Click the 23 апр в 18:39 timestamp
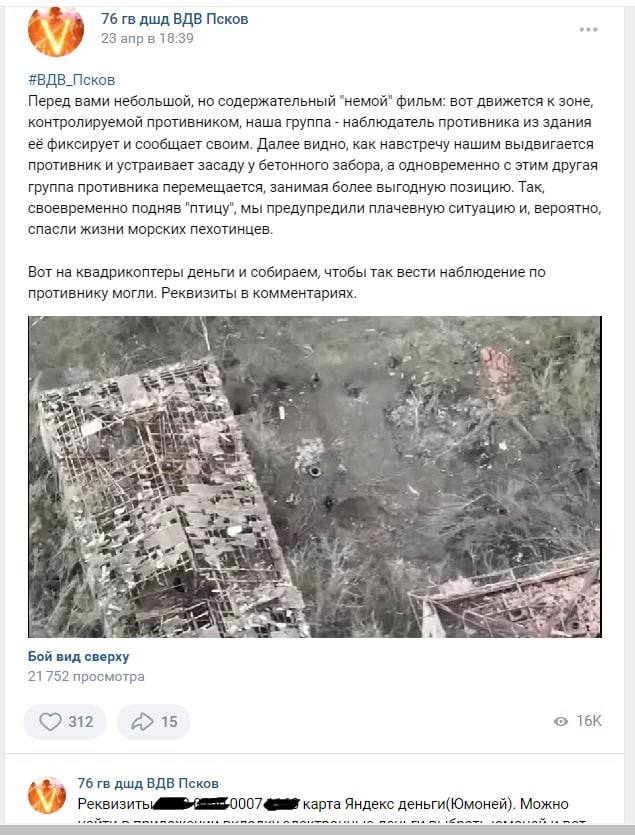Viewport: 635px width, 835px height. pyautogui.click(x=147, y=38)
